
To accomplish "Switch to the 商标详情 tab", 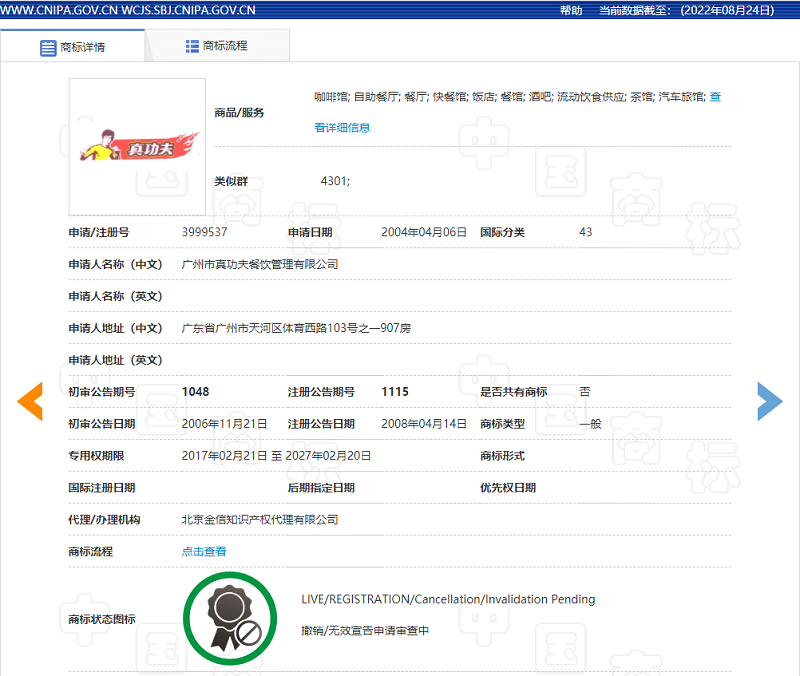I will click(x=82, y=47).
